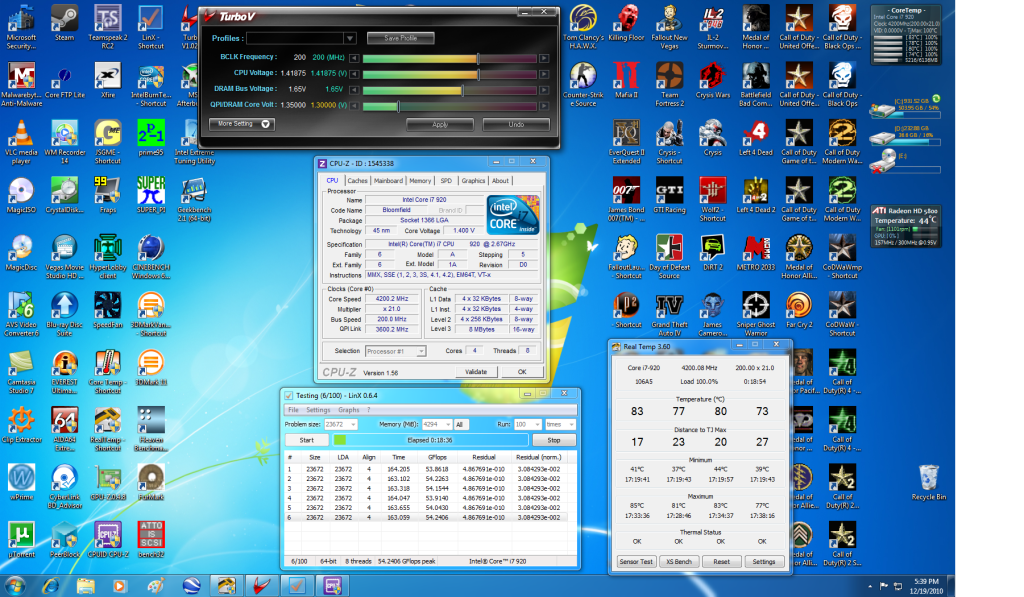Open Windows Start menu orb

pos(15,585)
